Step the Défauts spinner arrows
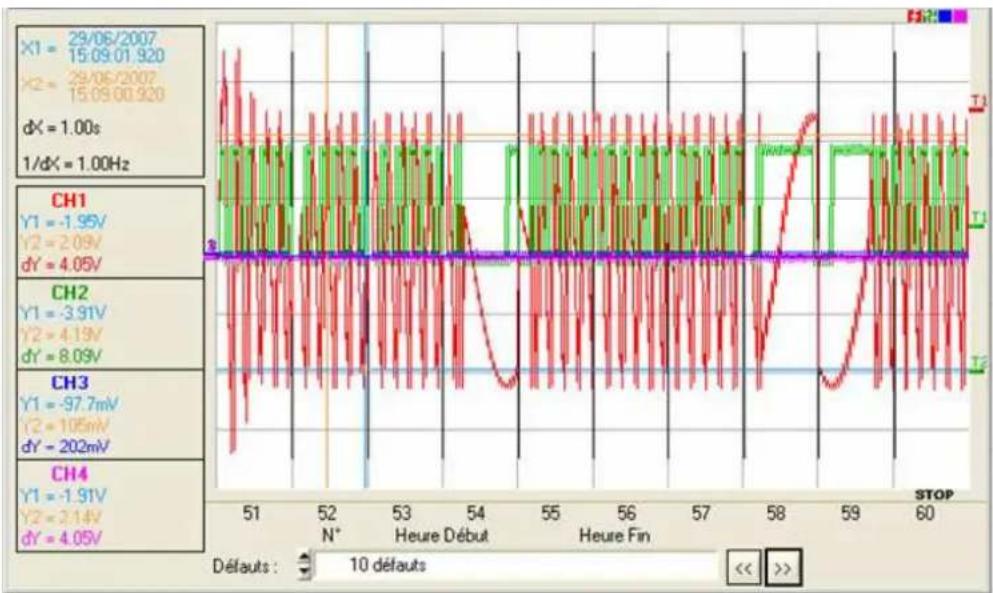Viewport: 993px width, 593px height. click(305, 565)
